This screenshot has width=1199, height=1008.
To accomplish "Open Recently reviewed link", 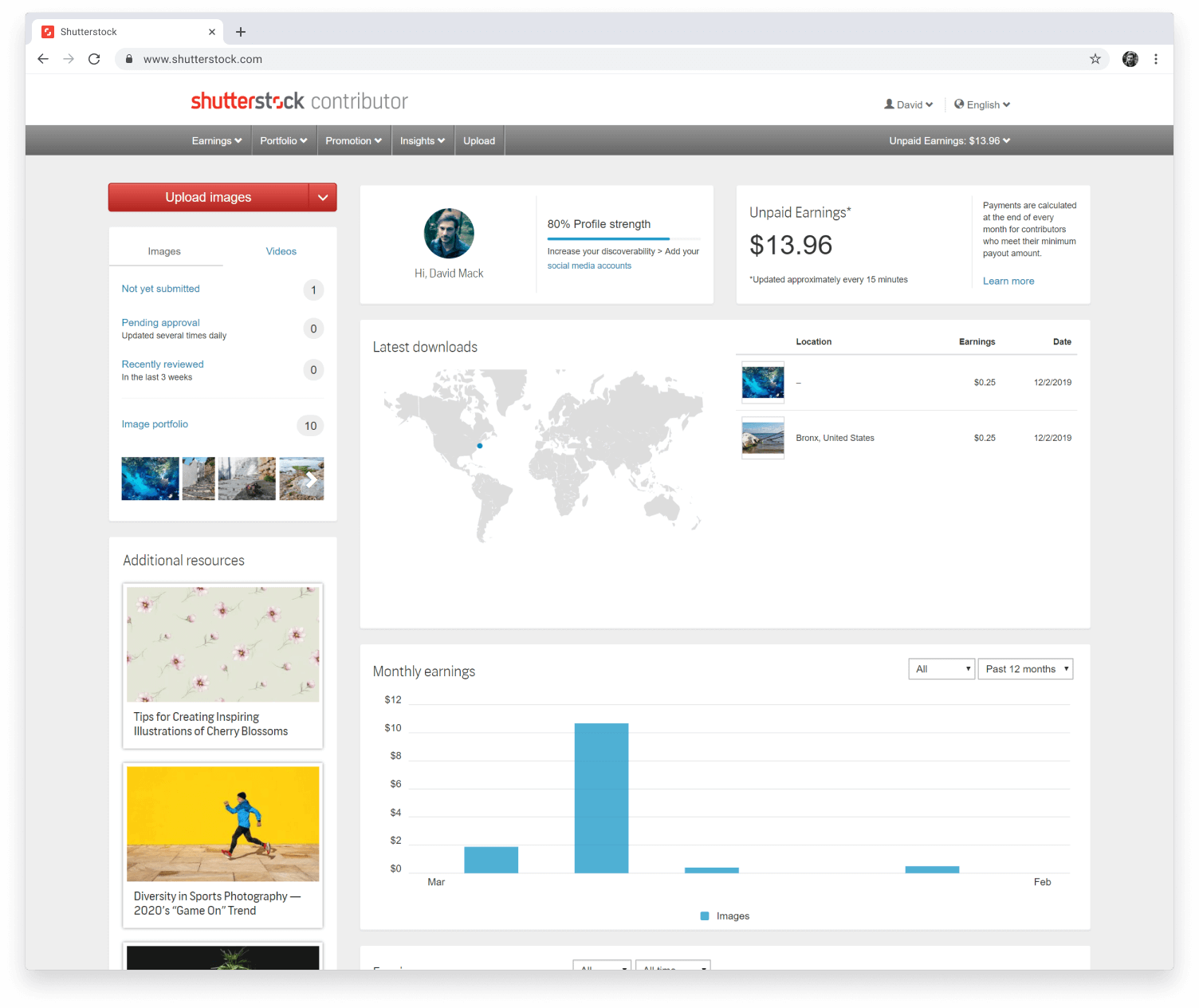I will point(163,364).
